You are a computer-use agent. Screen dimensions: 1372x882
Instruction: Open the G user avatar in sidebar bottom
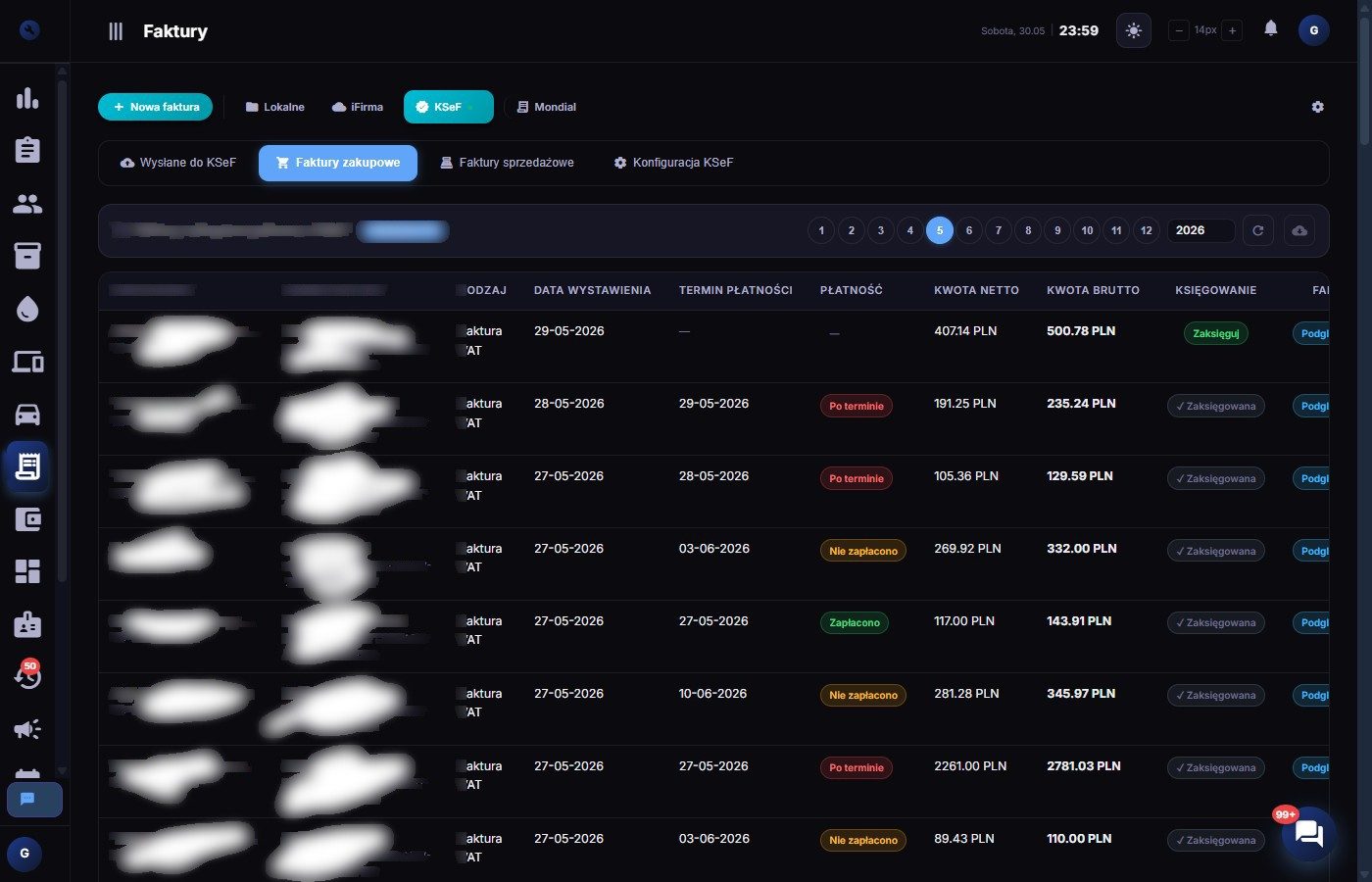click(24, 854)
